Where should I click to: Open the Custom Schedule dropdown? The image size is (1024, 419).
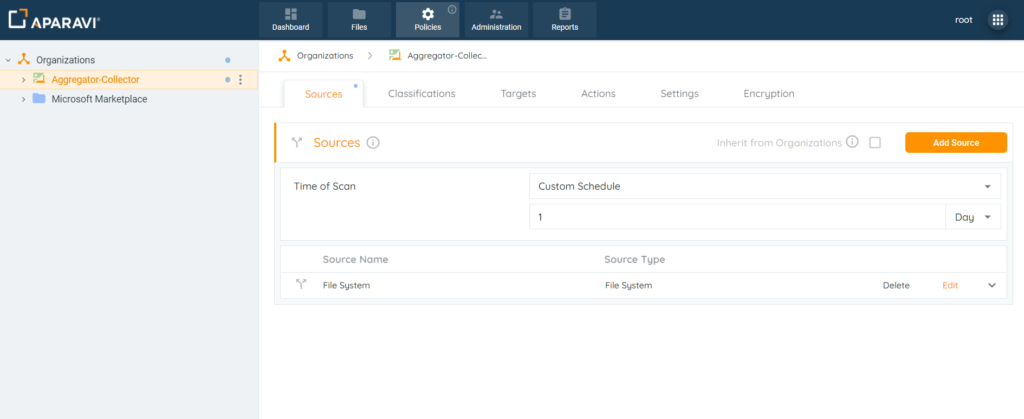tap(765, 186)
